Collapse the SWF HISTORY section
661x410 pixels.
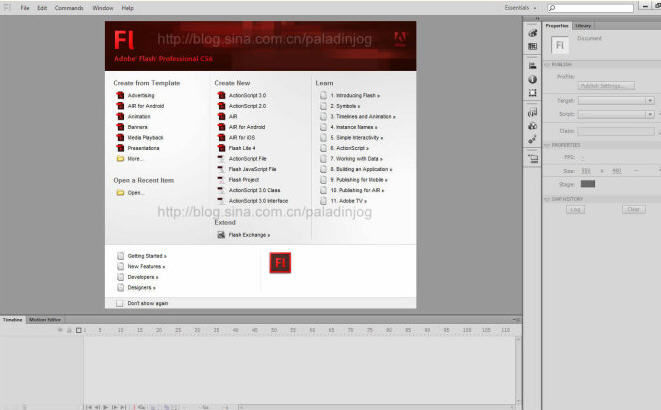[x=547, y=199]
